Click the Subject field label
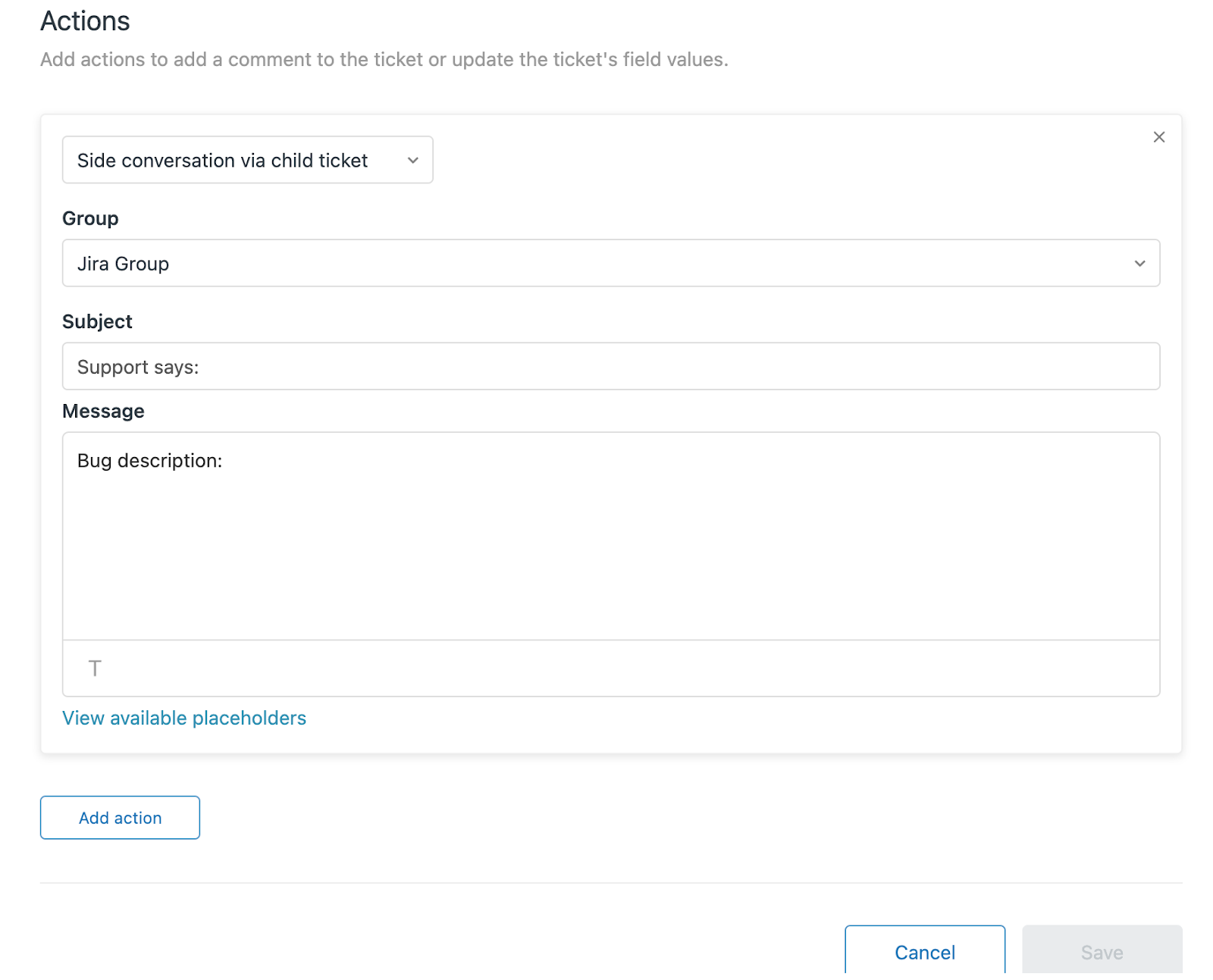 click(97, 321)
